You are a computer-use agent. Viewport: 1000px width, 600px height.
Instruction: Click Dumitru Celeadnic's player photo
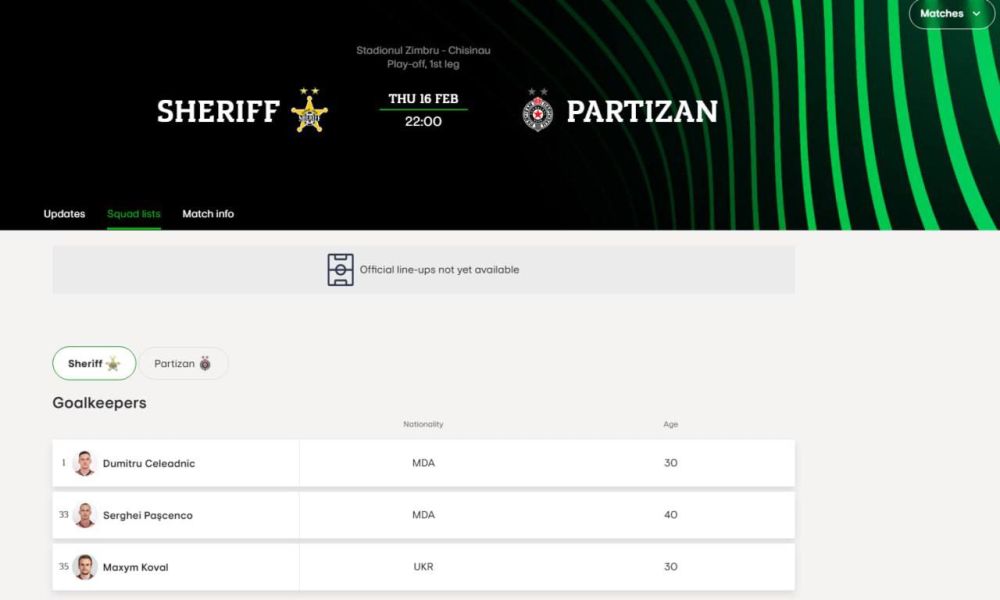(85, 463)
